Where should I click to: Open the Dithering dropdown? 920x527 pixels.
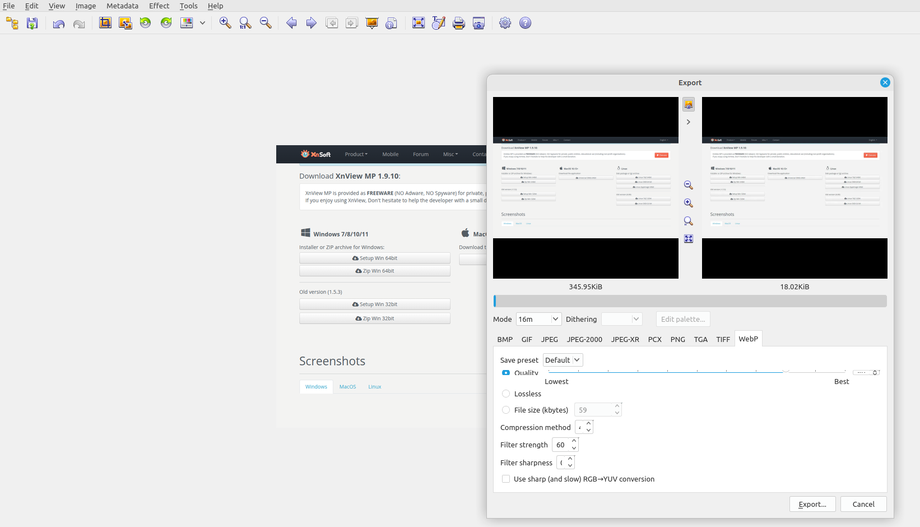tap(622, 319)
